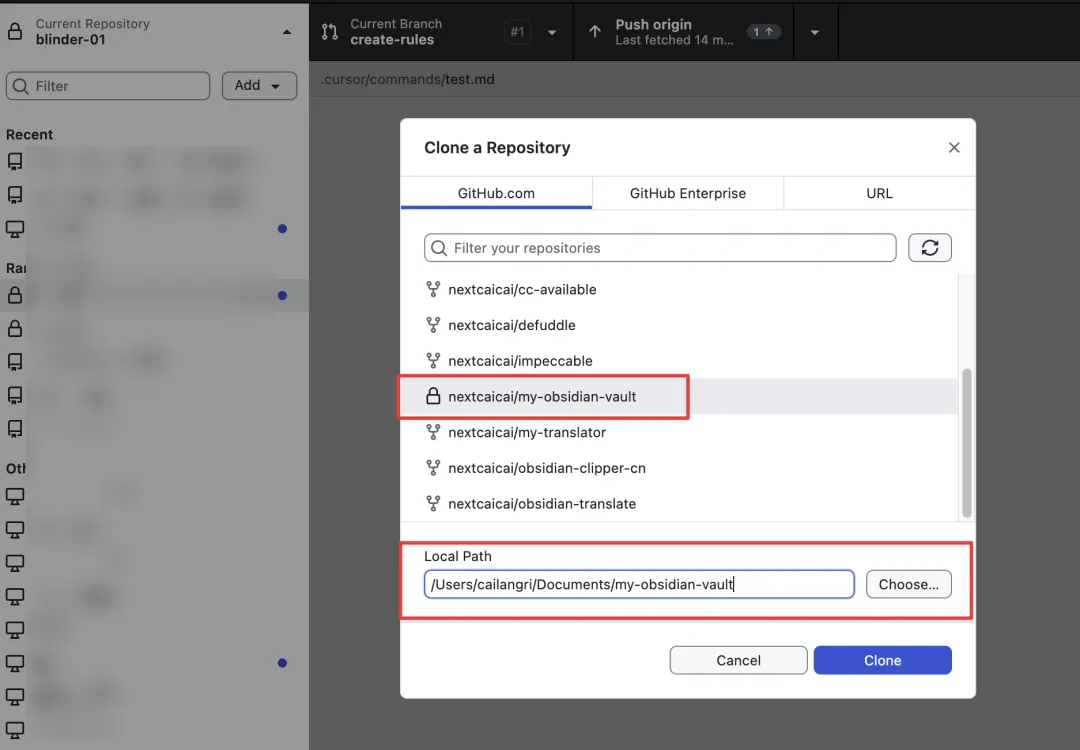Click the pull request branch icon
Screen dimensions: 1080x750
[330, 32]
